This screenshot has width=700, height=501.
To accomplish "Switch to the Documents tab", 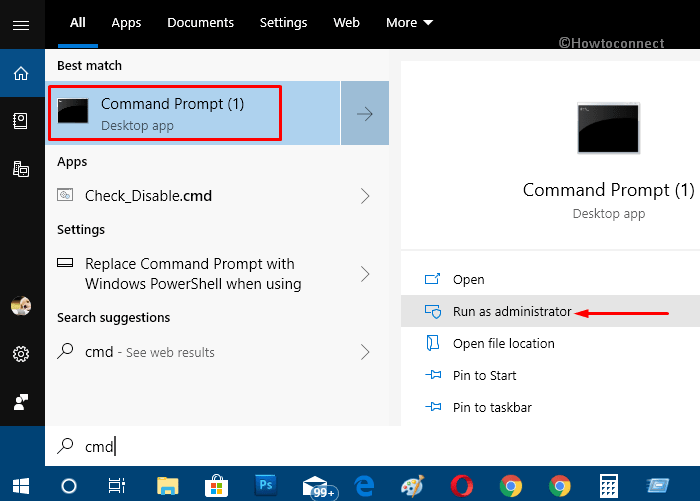I will tap(200, 23).
